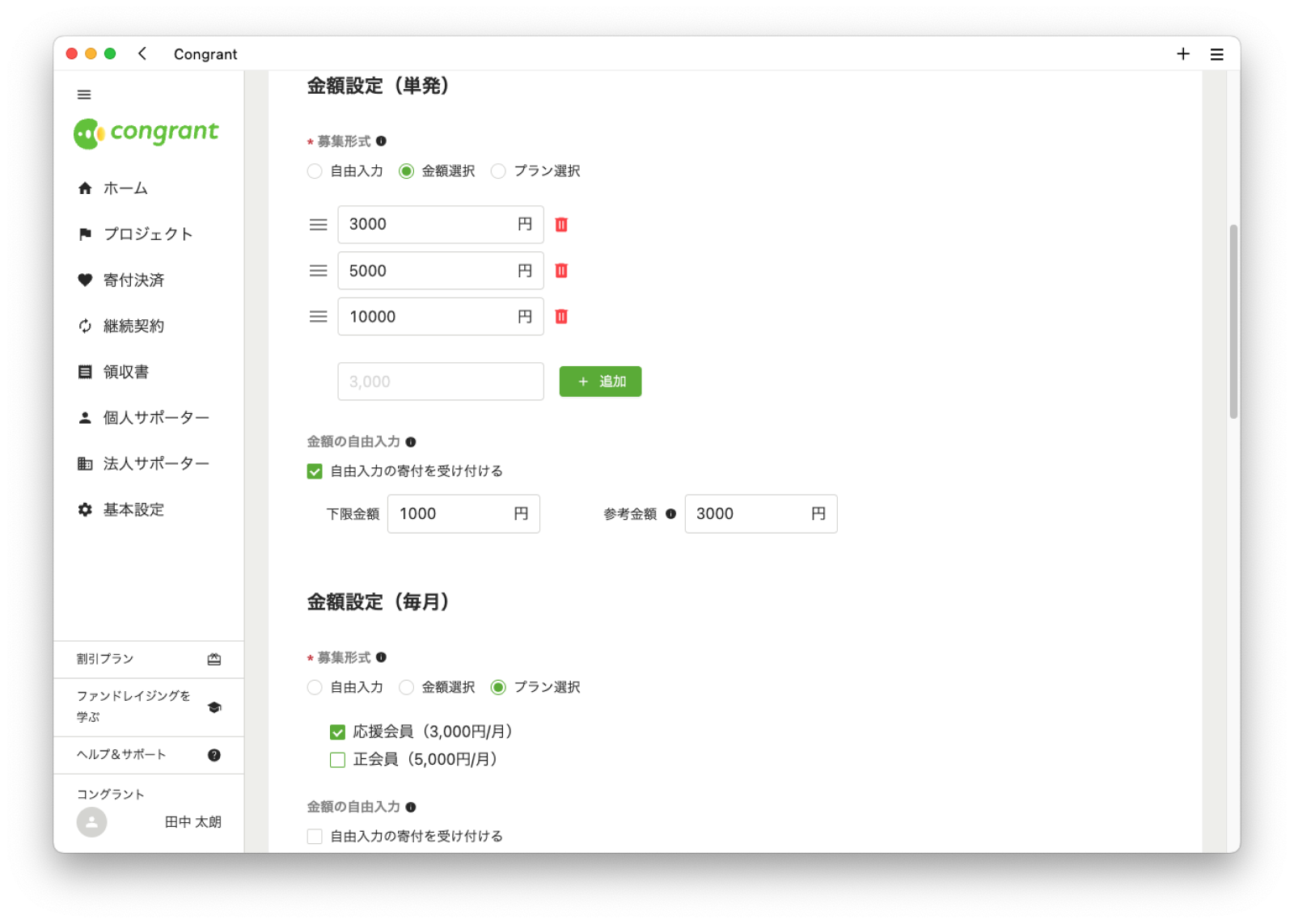
Task: Click the question mark icon for ヘルプ&サポート
Action: coord(214,755)
